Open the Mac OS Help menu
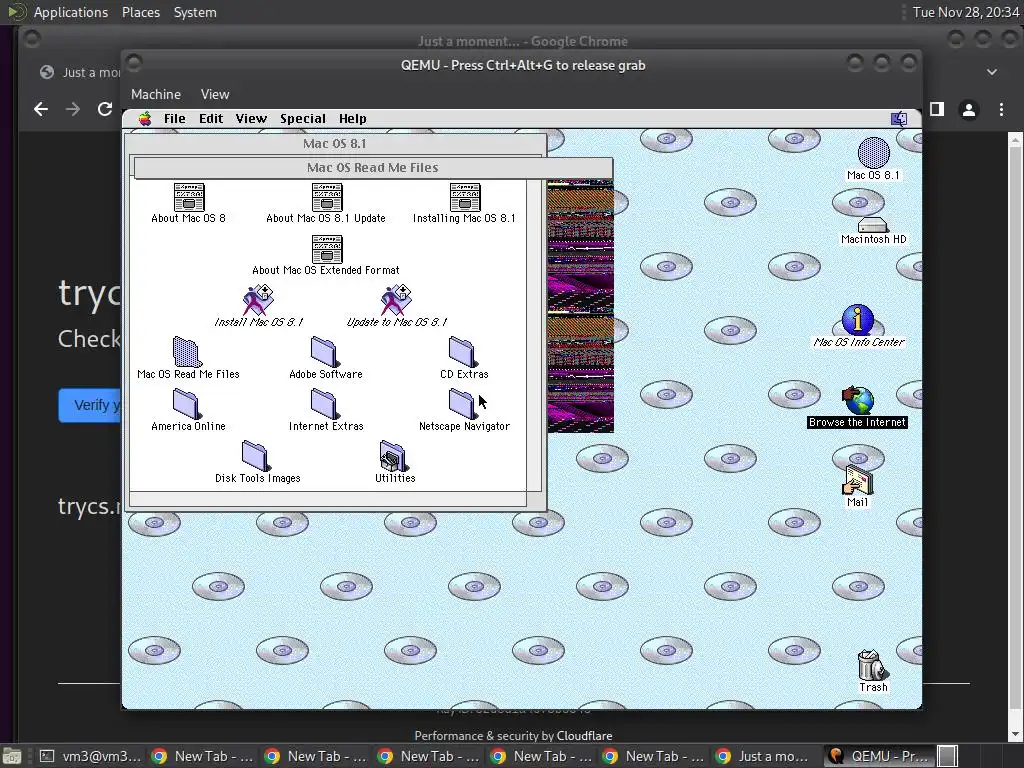Viewport: 1024px width, 768px height. (x=353, y=119)
